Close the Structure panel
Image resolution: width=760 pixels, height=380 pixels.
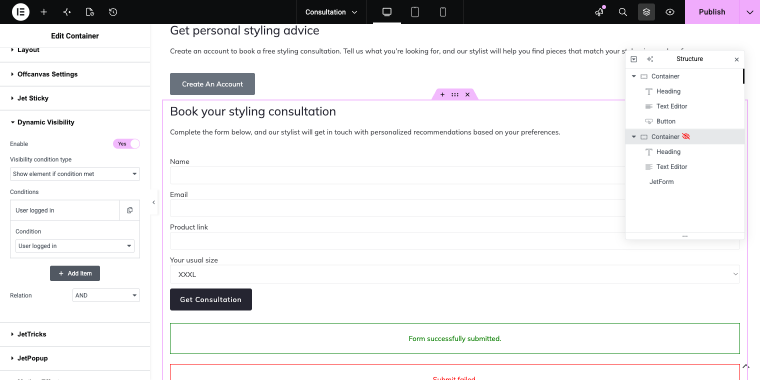pyautogui.click(x=737, y=60)
